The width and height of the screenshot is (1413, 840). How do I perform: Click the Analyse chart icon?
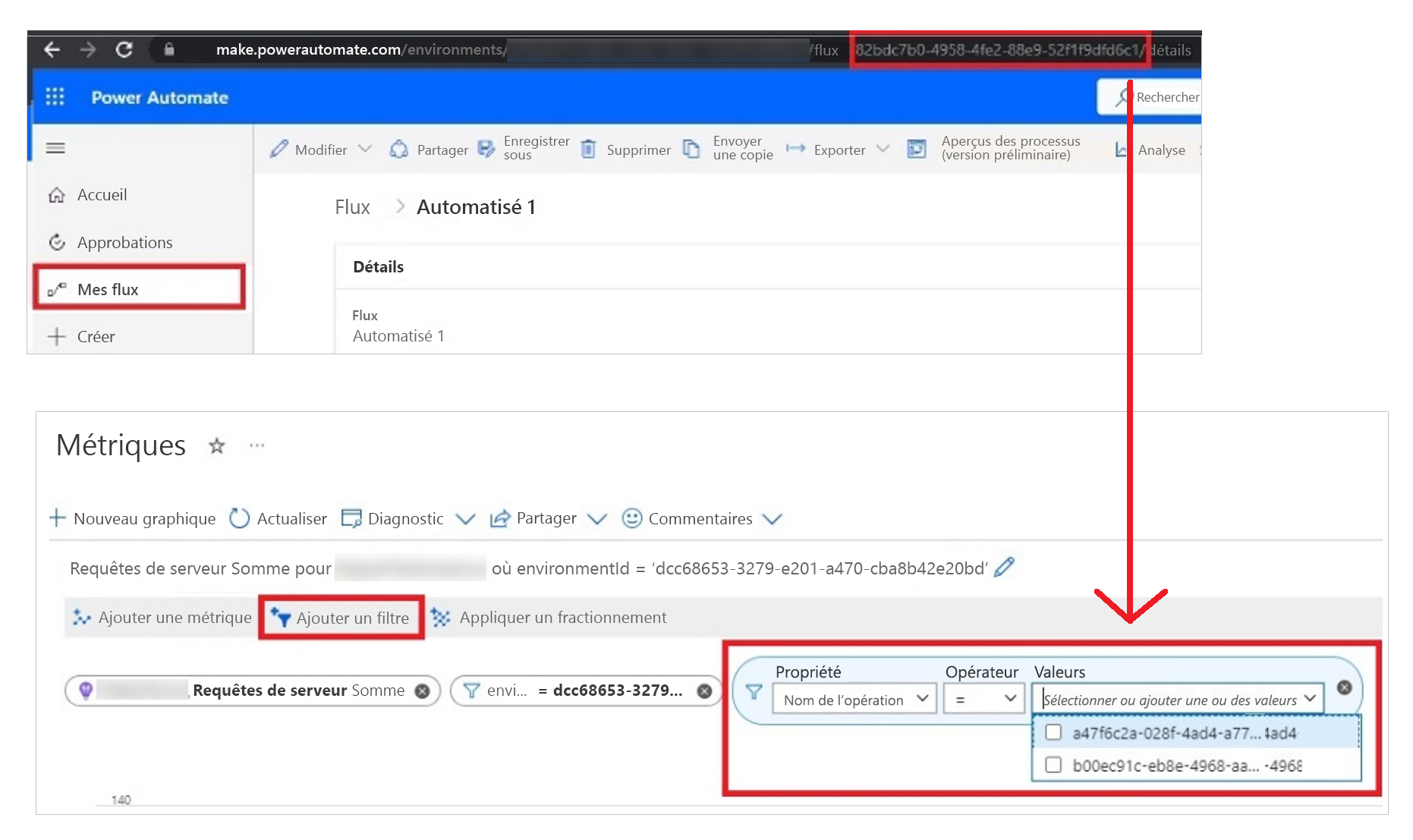(x=1121, y=150)
